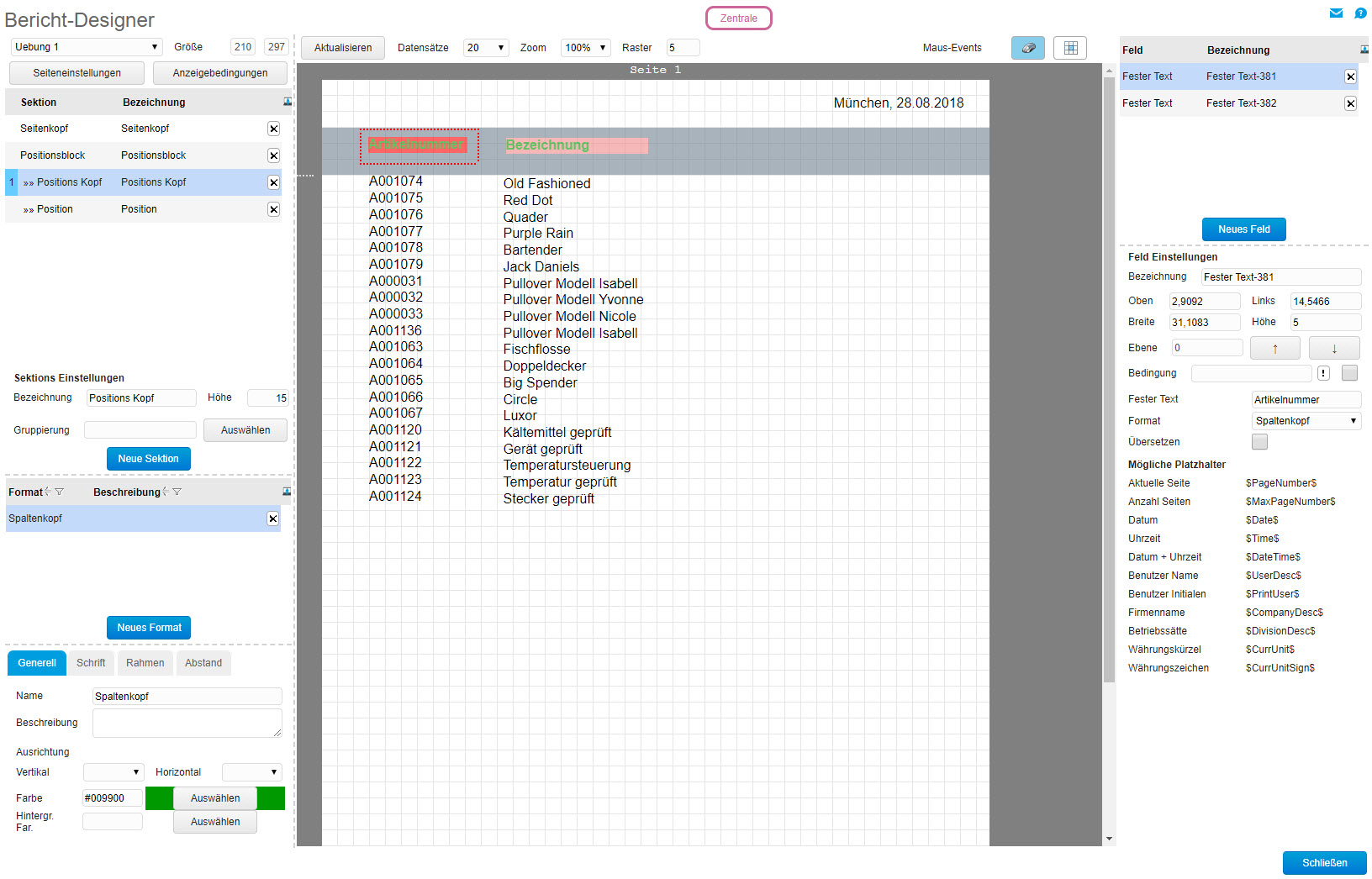Click the Breite width field
Image resolution: width=1372 pixels, height=879 pixels.
(x=1205, y=322)
